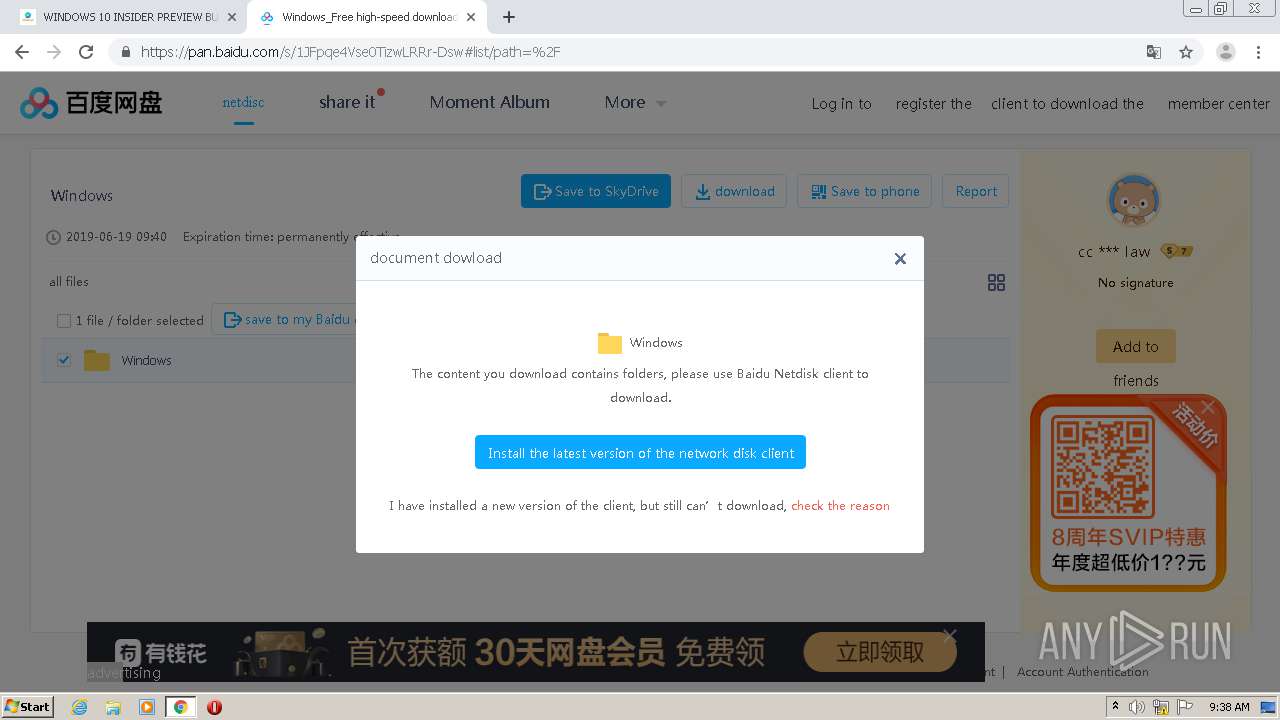
Task: Open the Baidu Netdisk logo
Action: (x=91, y=102)
